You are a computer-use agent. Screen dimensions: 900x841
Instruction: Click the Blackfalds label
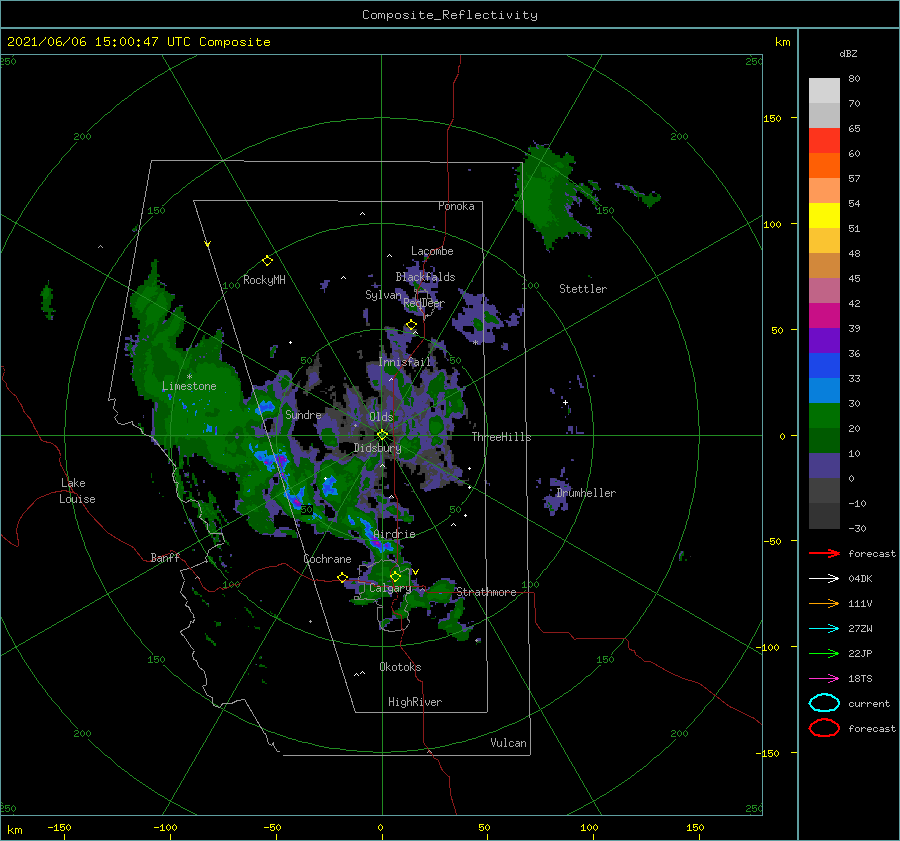(x=425, y=277)
